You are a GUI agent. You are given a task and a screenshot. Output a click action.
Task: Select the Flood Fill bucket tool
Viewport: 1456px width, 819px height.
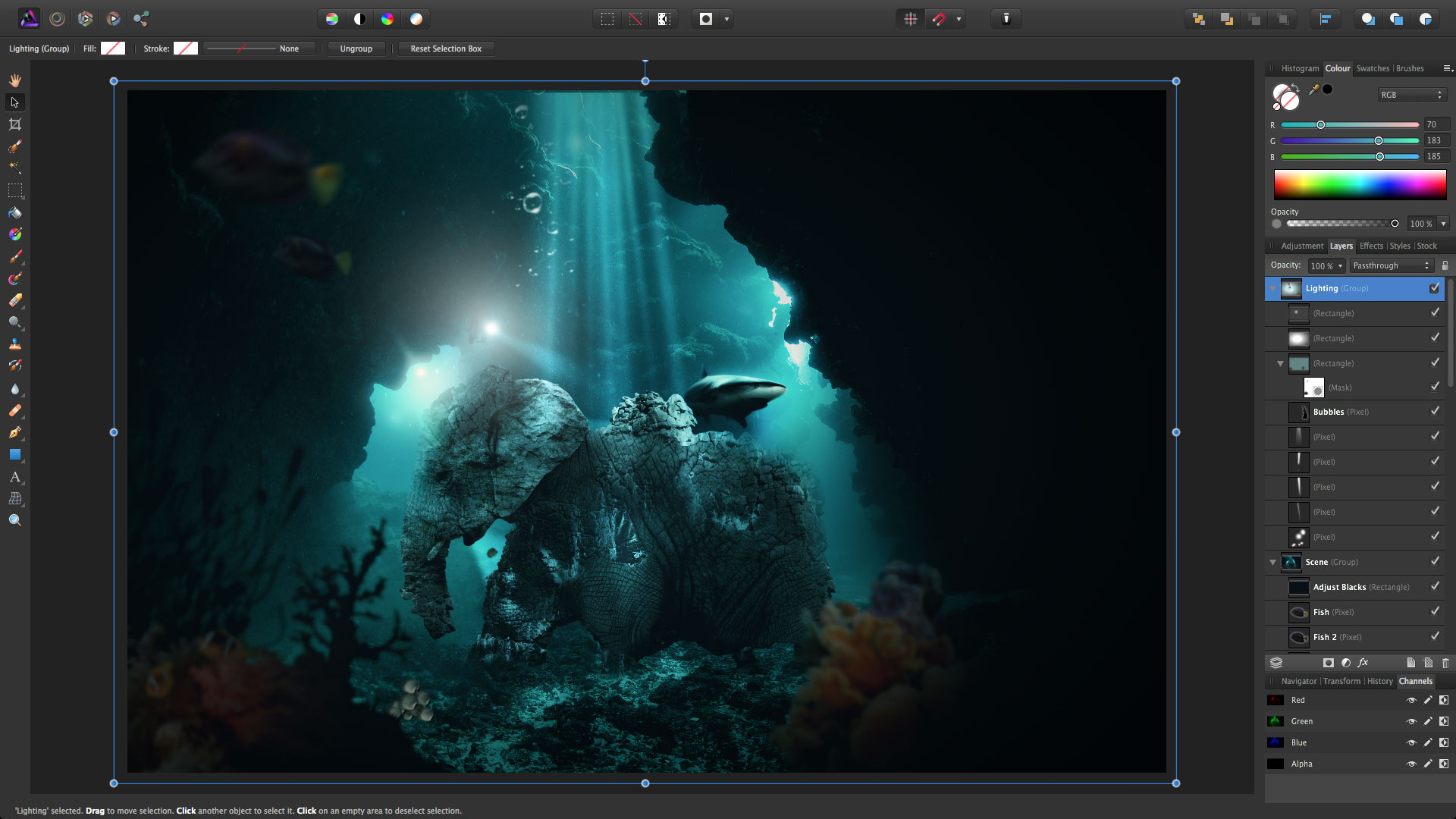pyautogui.click(x=15, y=212)
